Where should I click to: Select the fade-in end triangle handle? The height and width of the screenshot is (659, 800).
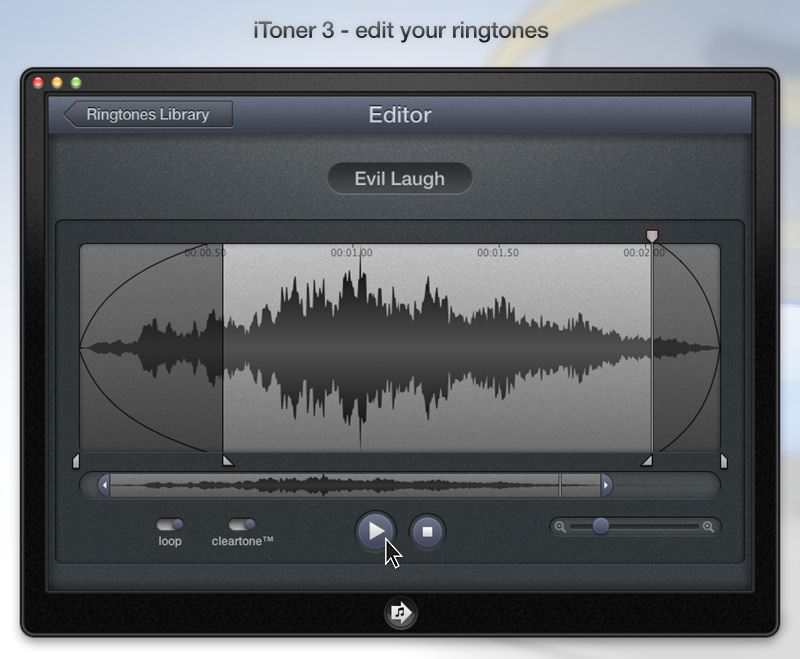[228, 461]
